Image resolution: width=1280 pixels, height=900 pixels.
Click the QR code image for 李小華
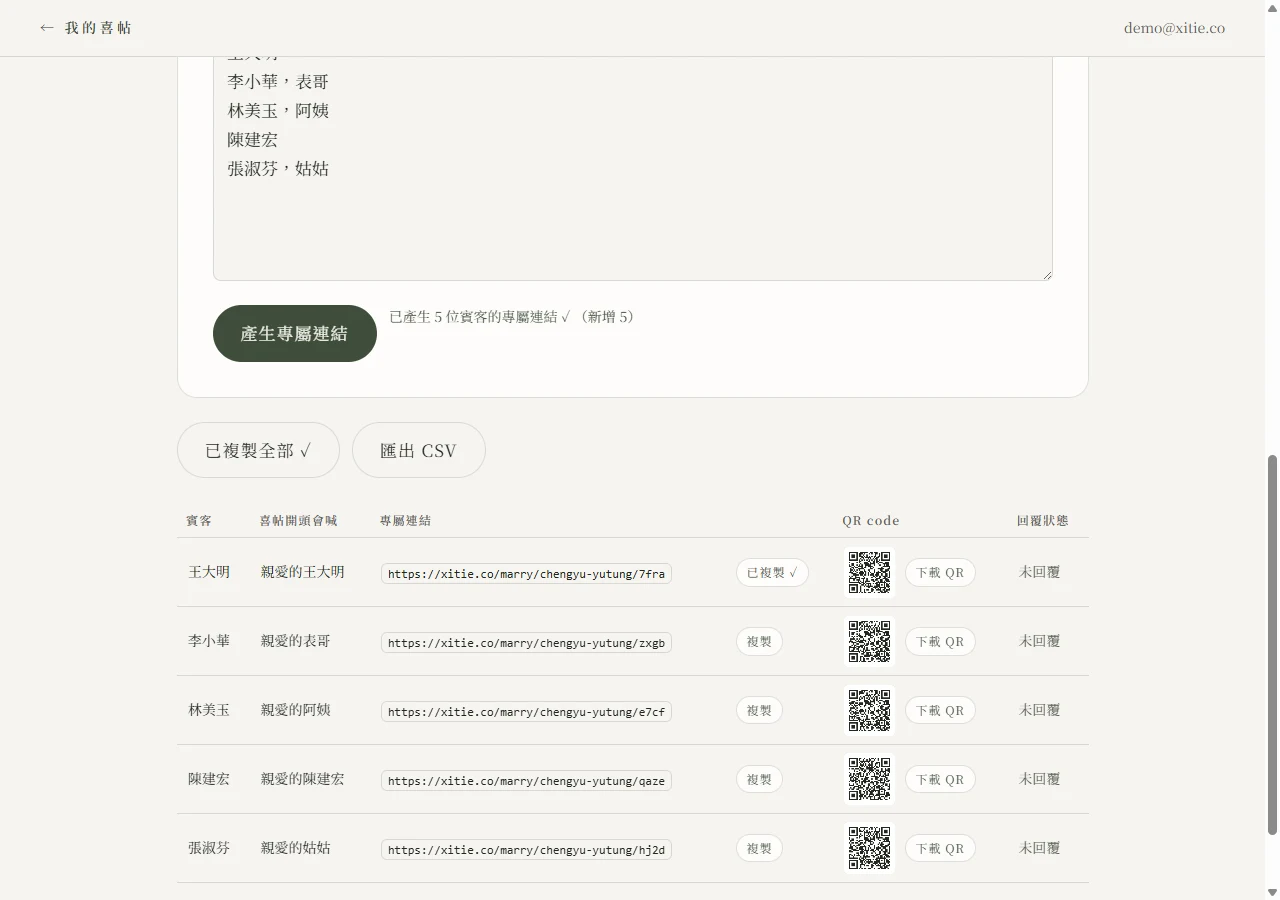coord(869,641)
